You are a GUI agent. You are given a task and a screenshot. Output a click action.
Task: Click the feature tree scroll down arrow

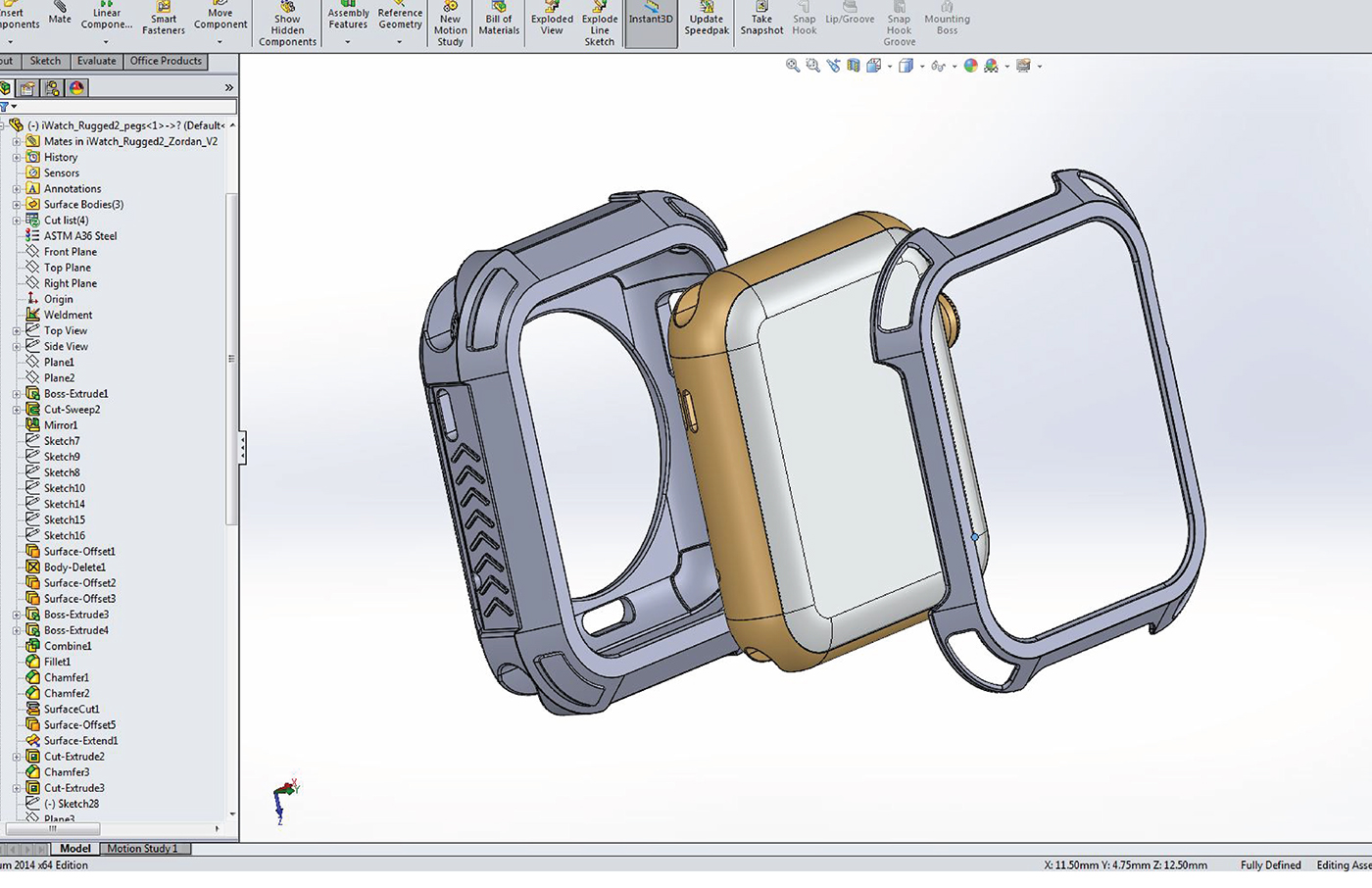(232, 814)
